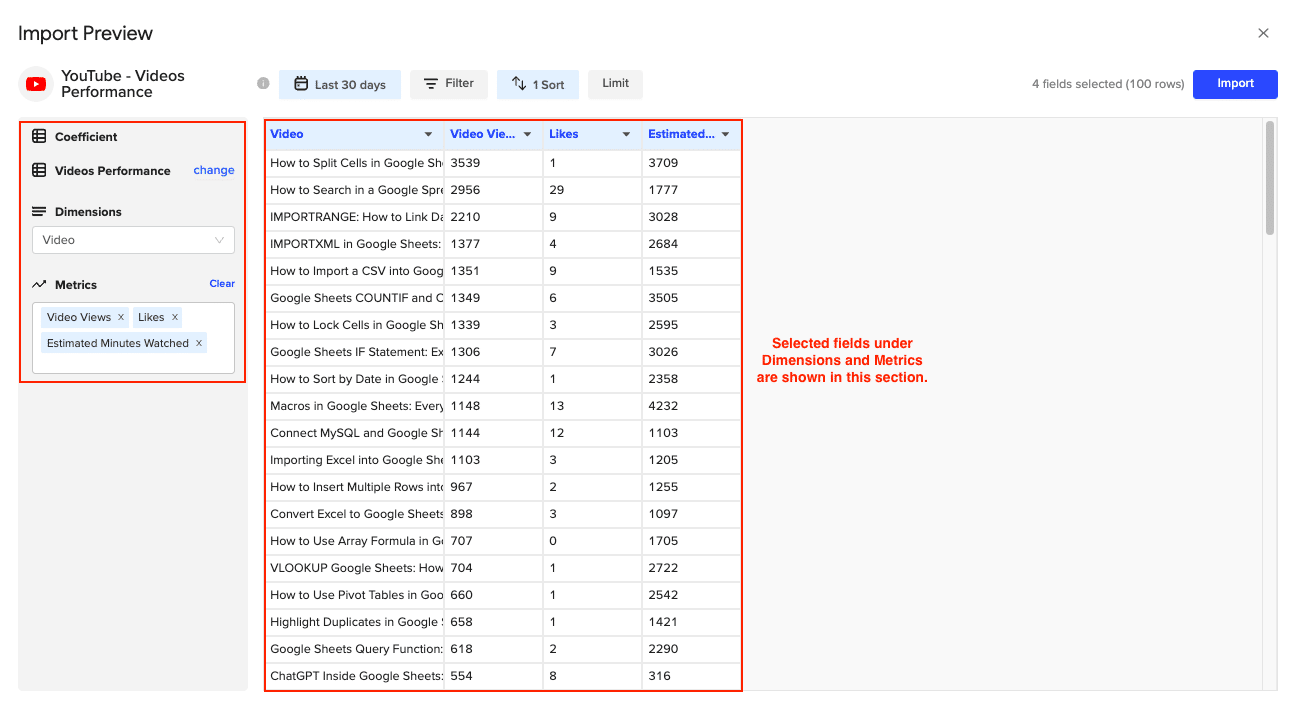Open the Likes column dropdown arrow

pos(626,134)
